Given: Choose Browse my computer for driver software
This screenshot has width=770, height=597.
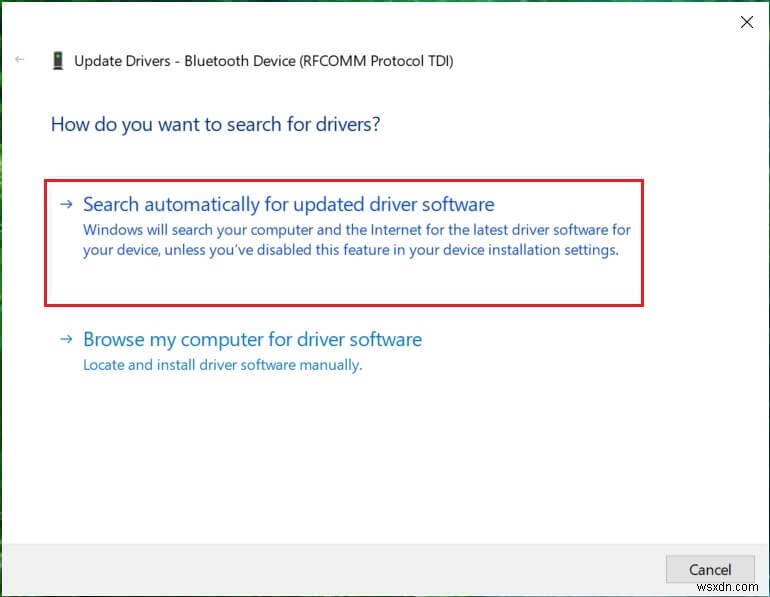Looking at the screenshot, I should click(252, 340).
